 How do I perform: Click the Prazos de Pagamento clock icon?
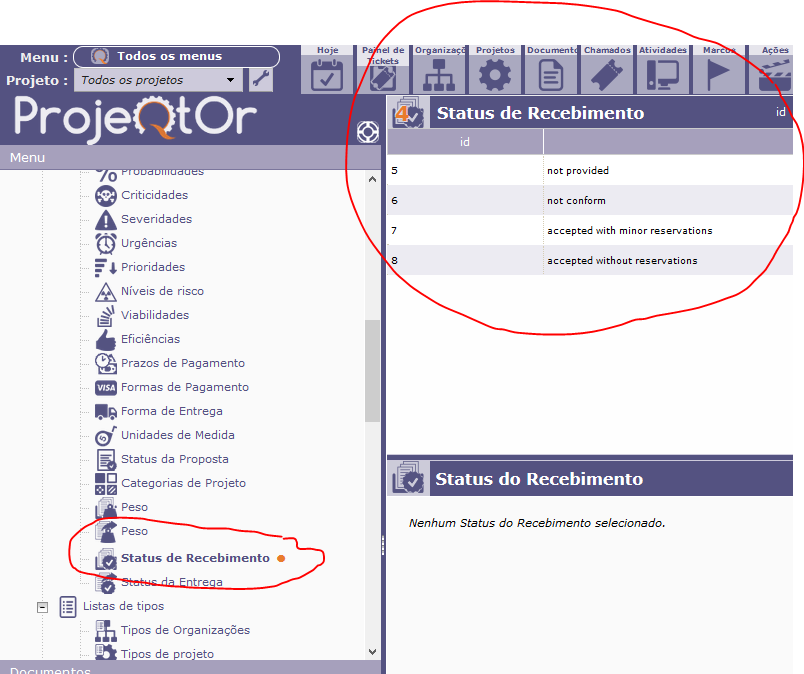tap(106, 364)
